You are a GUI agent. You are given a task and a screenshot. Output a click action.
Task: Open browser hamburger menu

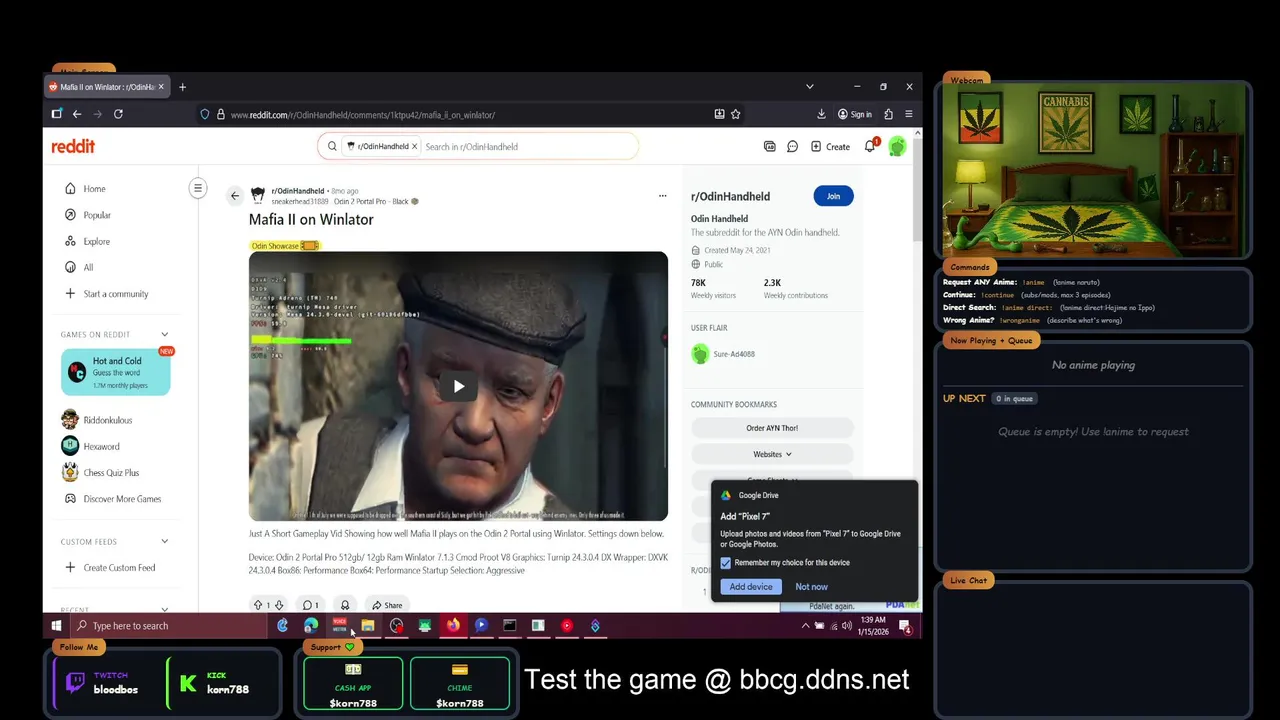[908, 114]
